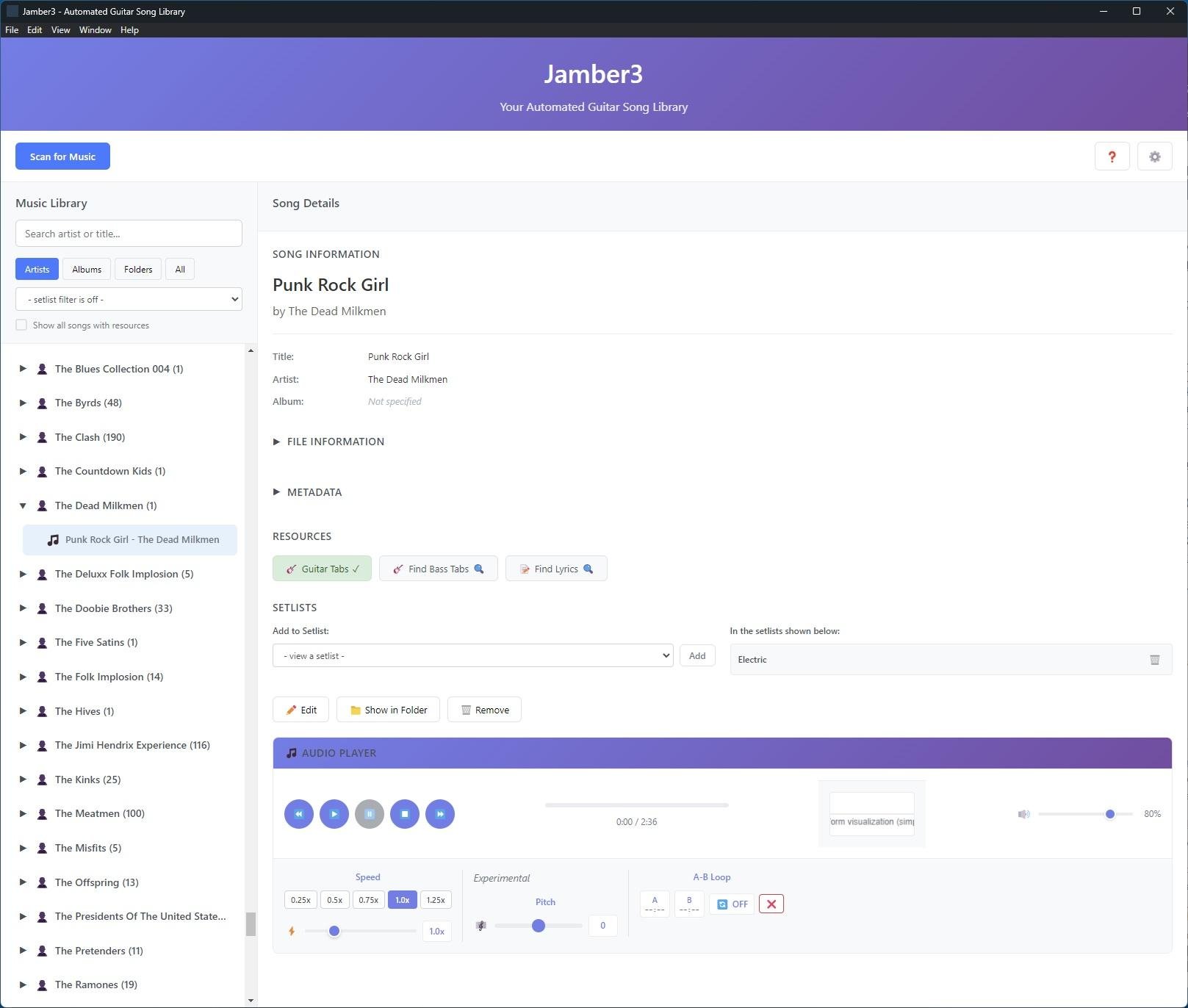
Task: Select the 0.5x speed preset
Action: [334, 900]
